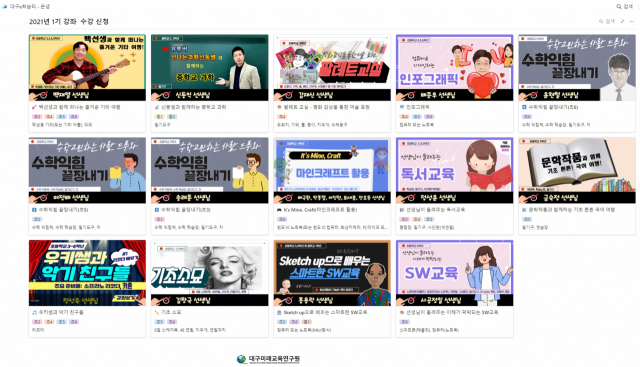Image resolution: width=640 pixels, height=367 pixels.
Task: Click the palette icon beside 팔레트 교실 title
Action: 279,107
